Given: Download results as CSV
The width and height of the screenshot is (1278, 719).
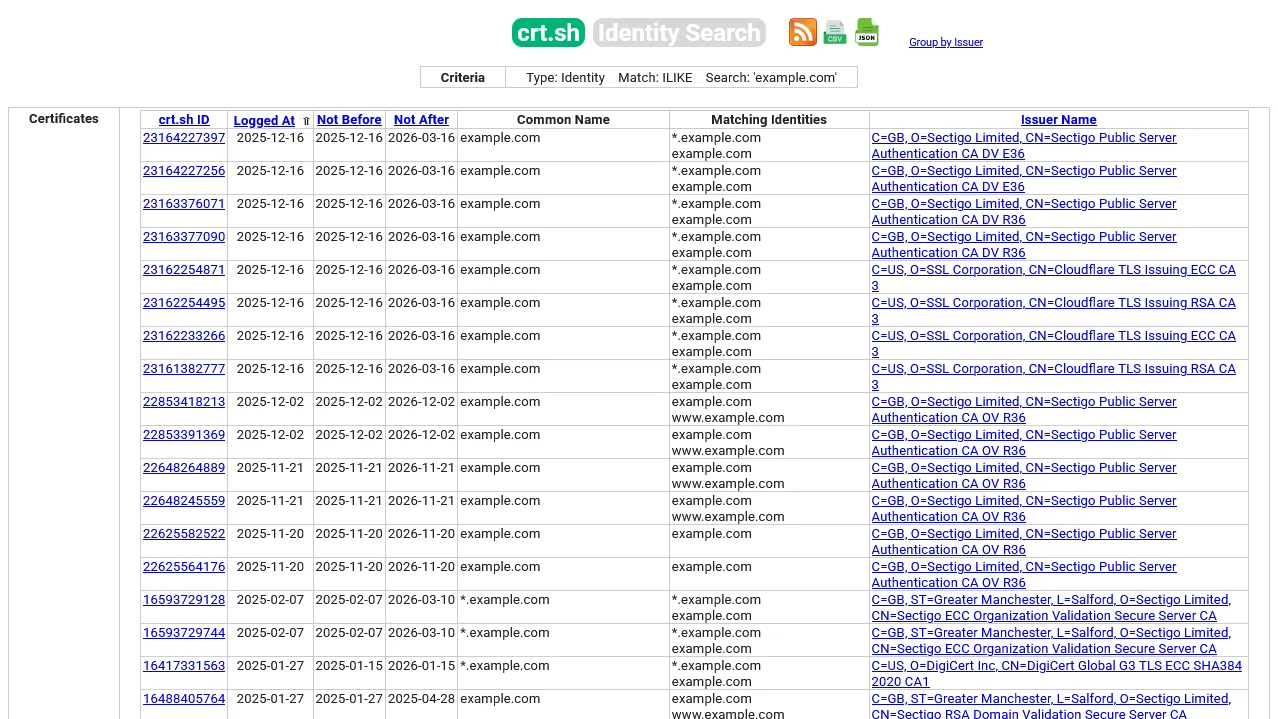Looking at the screenshot, I should 834,32.
